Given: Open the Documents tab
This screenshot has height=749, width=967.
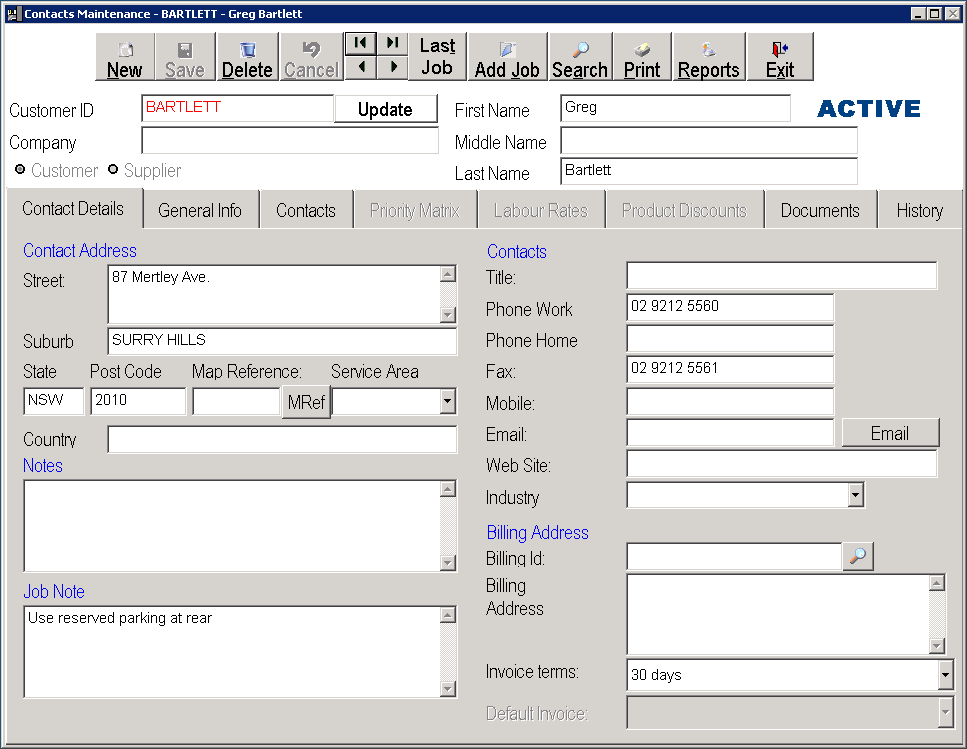Looking at the screenshot, I should click(820, 210).
